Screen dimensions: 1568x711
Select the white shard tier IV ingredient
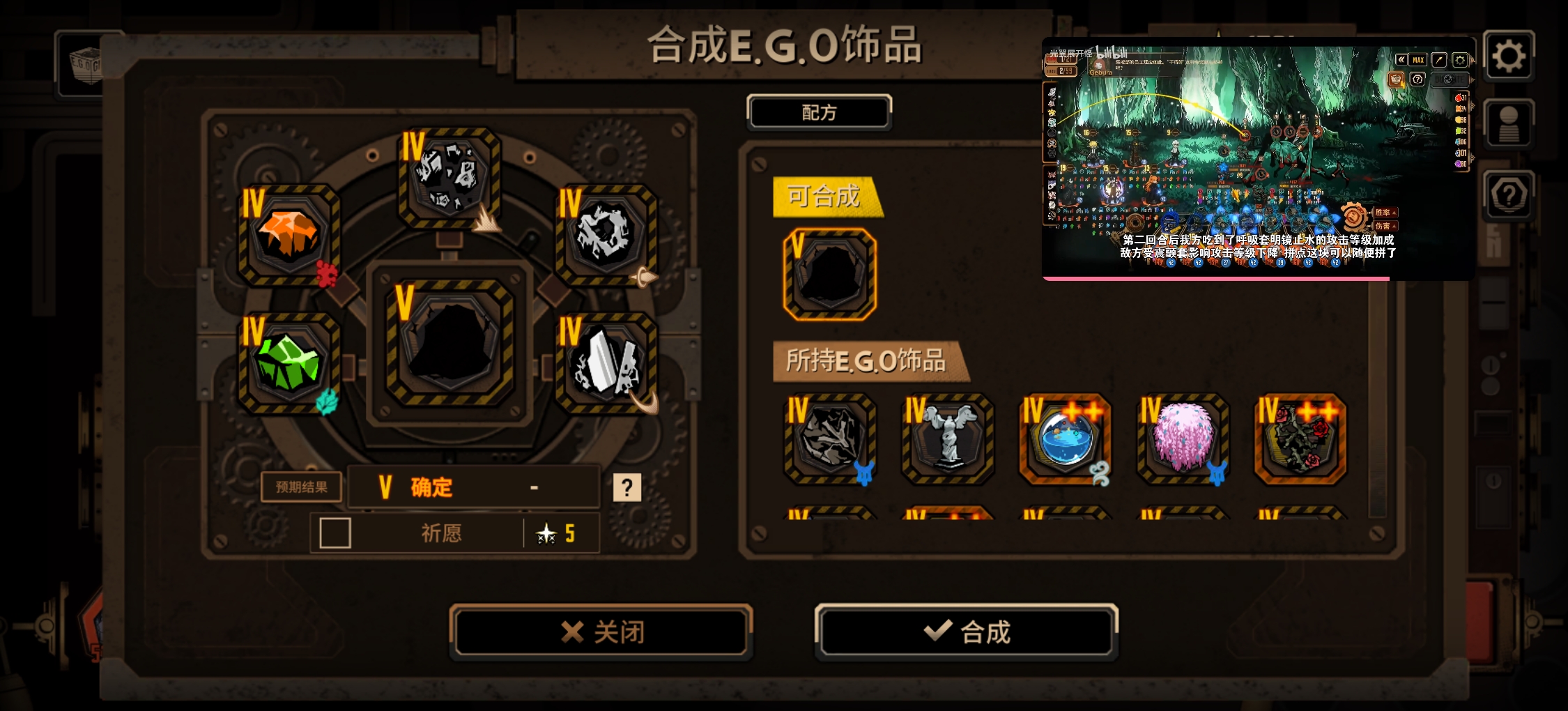click(x=606, y=363)
